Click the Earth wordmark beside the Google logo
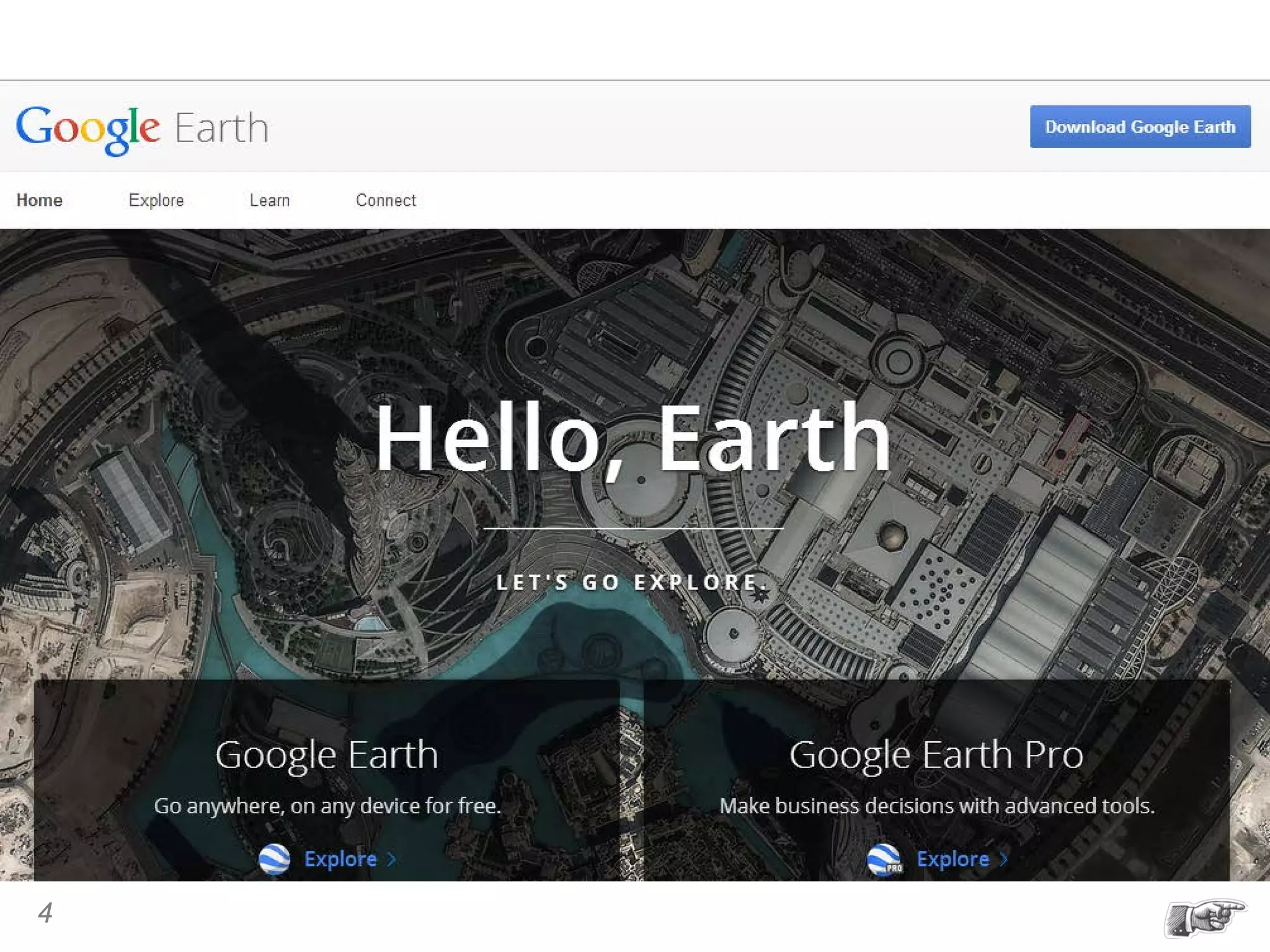The image size is (1270, 952). click(x=221, y=128)
